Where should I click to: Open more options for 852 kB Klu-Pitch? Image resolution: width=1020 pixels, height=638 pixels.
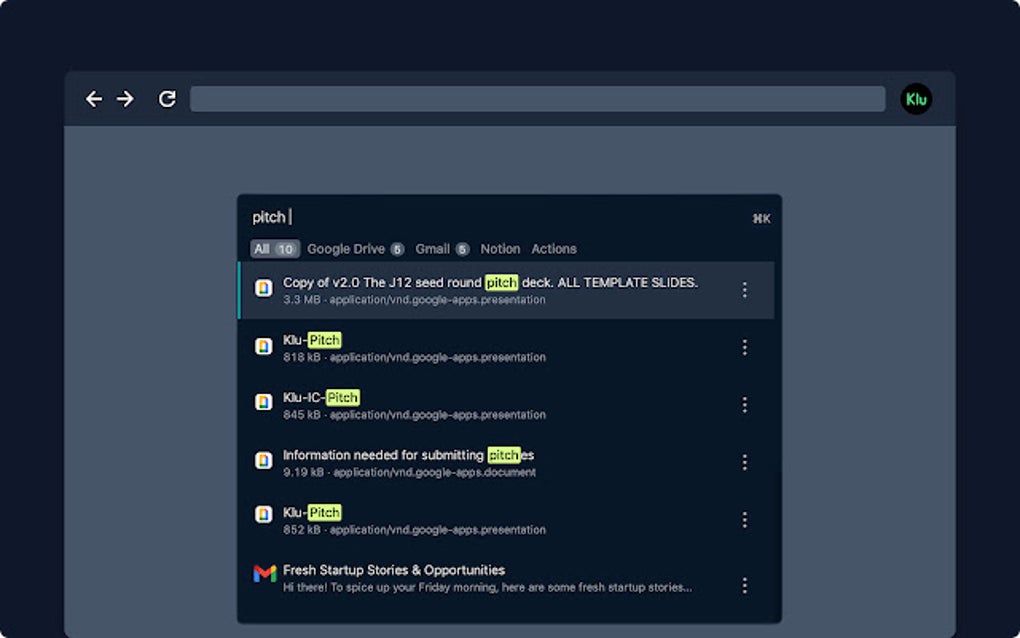(x=744, y=520)
